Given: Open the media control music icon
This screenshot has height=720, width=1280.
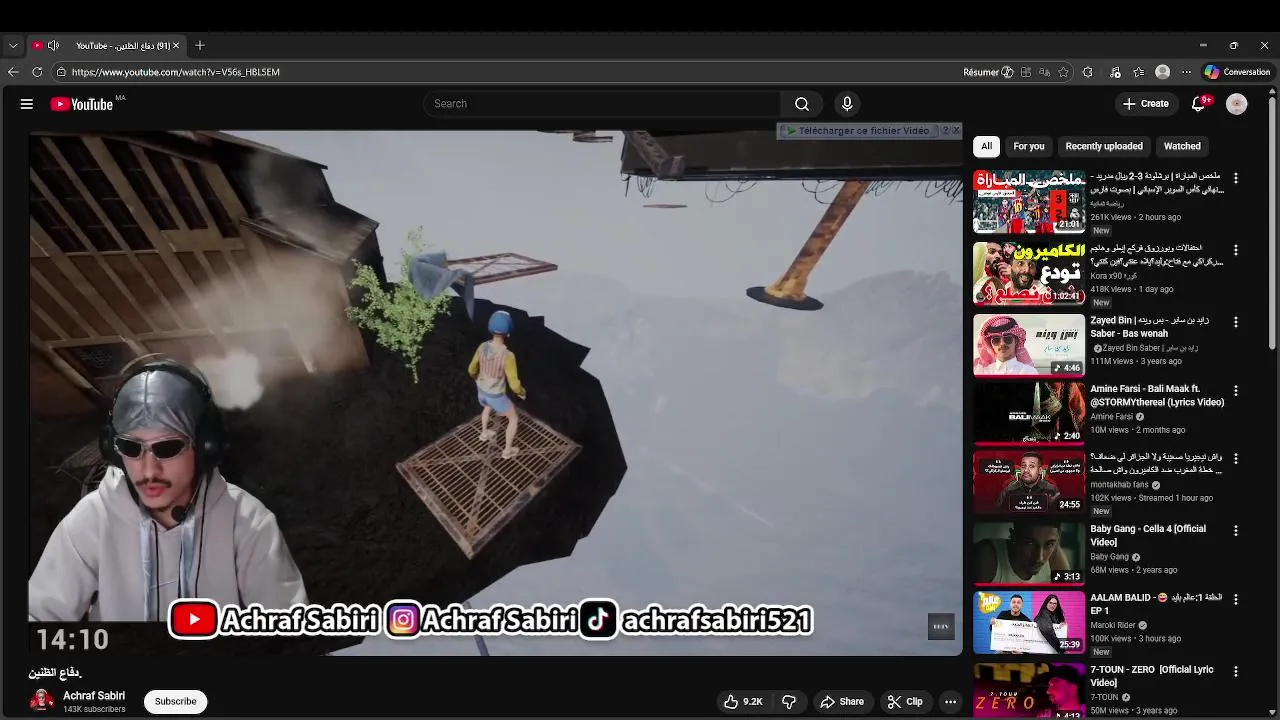Looking at the screenshot, I should (1114, 72).
